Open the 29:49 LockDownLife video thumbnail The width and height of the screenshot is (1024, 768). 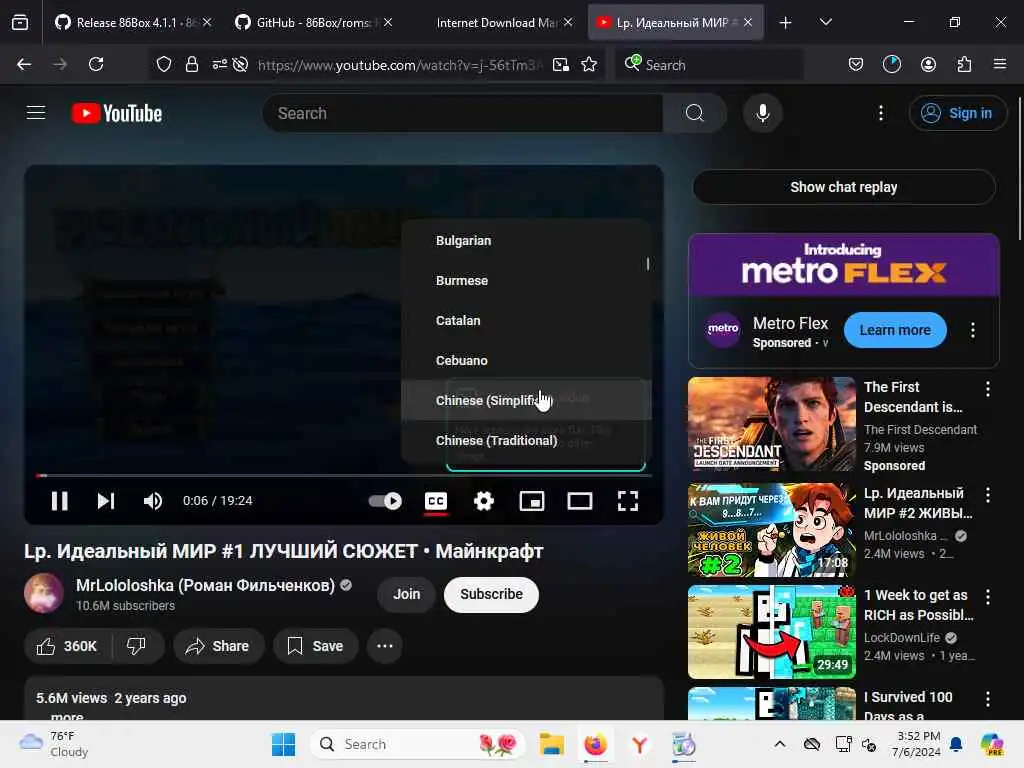pyautogui.click(x=772, y=632)
